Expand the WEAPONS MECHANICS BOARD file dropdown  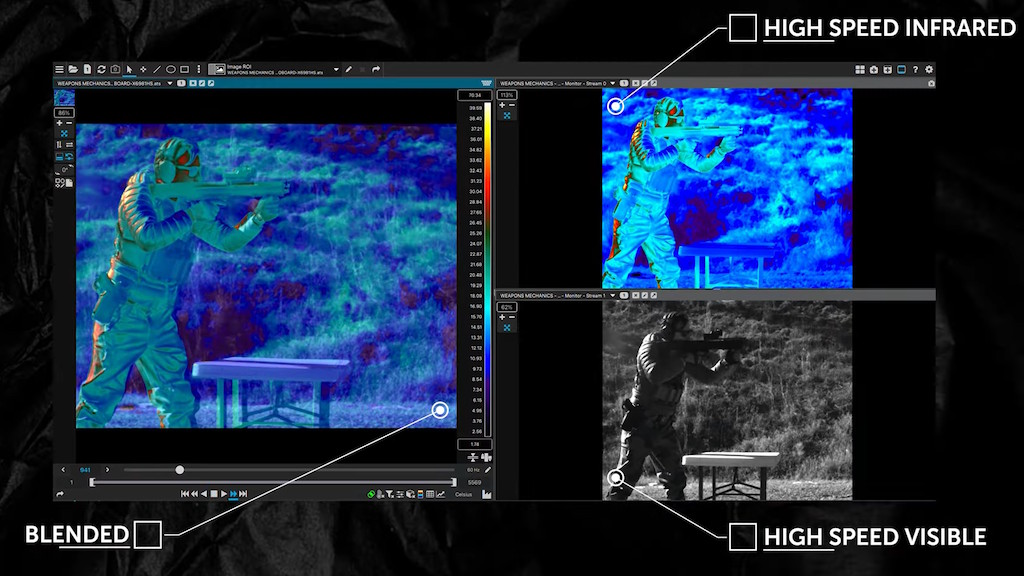click(170, 84)
